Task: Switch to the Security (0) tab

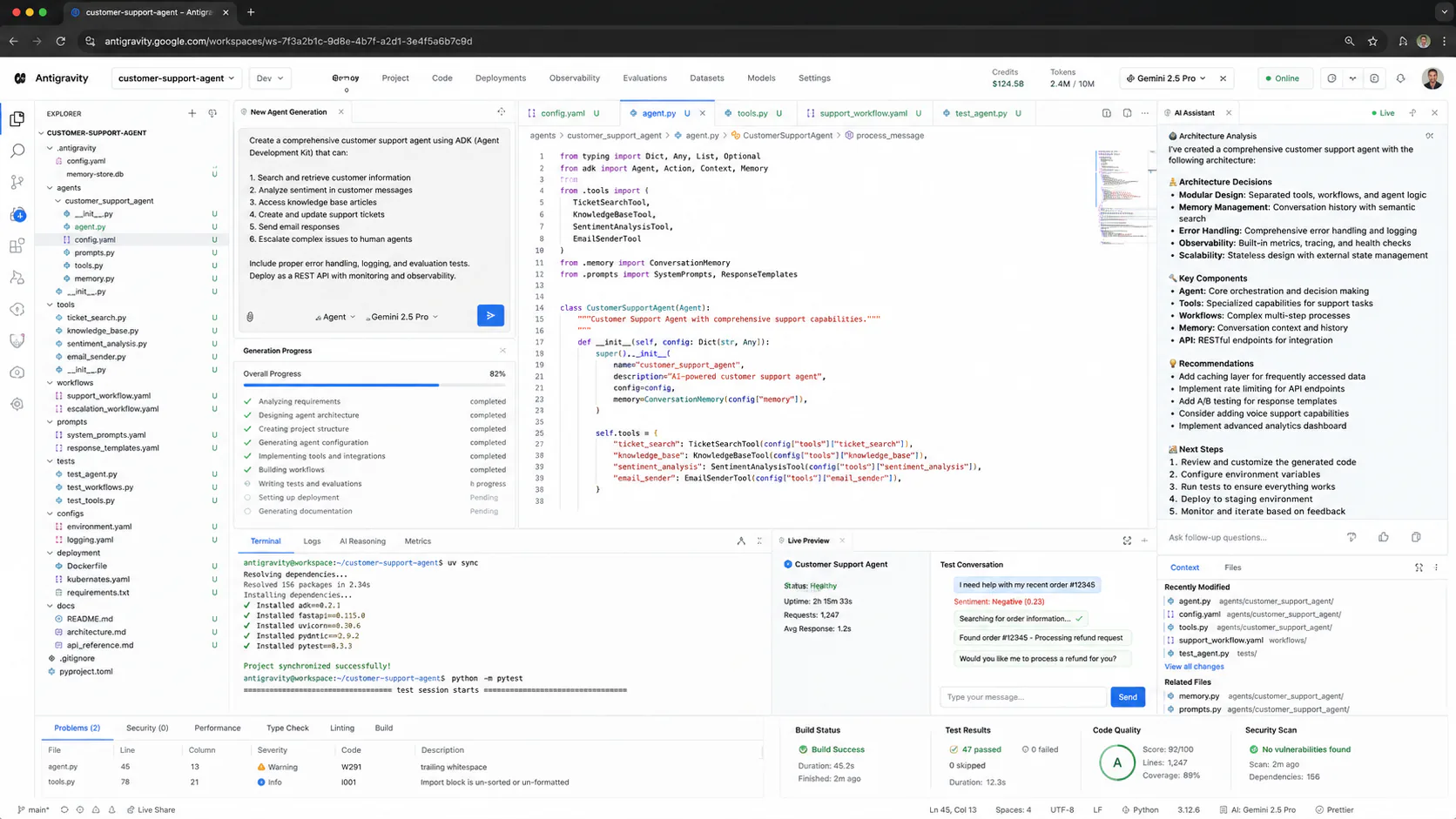Action: coord(147,728)
